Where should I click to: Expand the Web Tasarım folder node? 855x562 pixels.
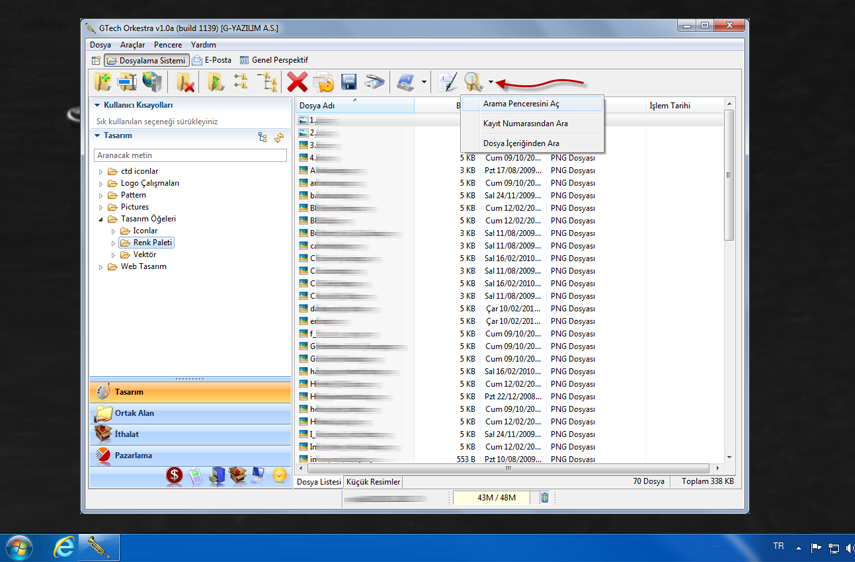point(101,267)
